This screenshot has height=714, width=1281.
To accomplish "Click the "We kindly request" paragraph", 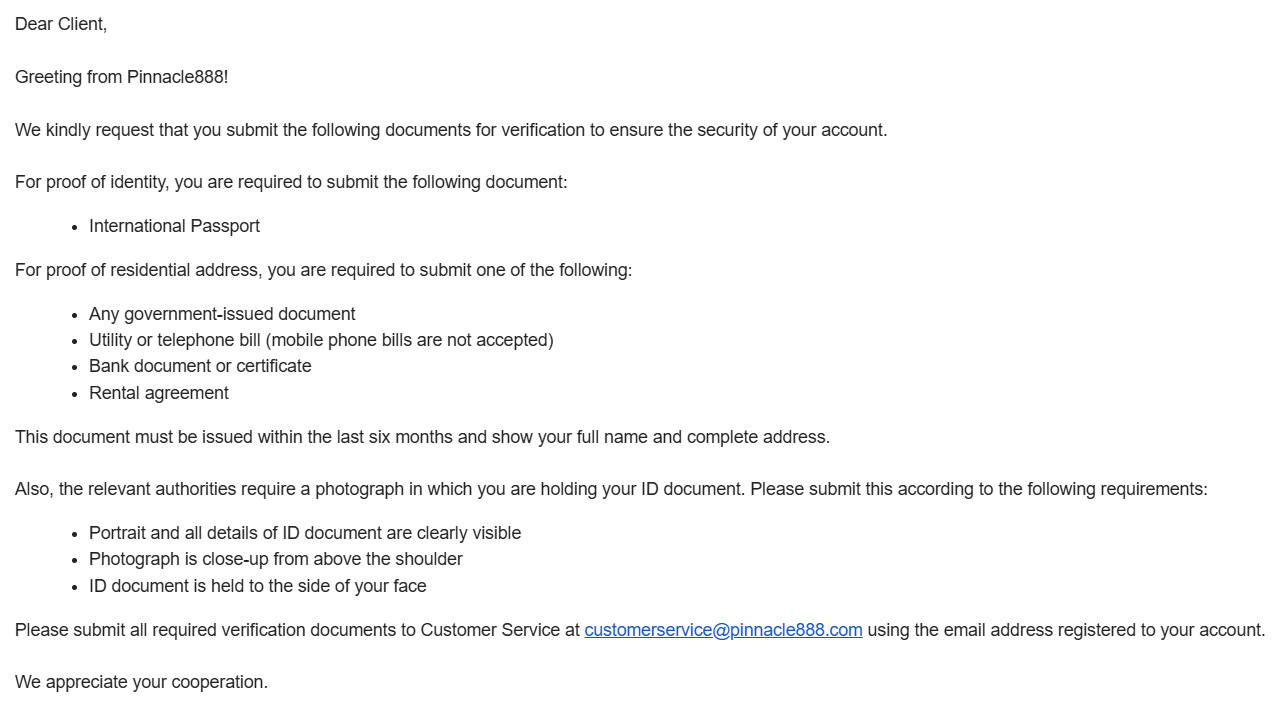I will 451,130.
